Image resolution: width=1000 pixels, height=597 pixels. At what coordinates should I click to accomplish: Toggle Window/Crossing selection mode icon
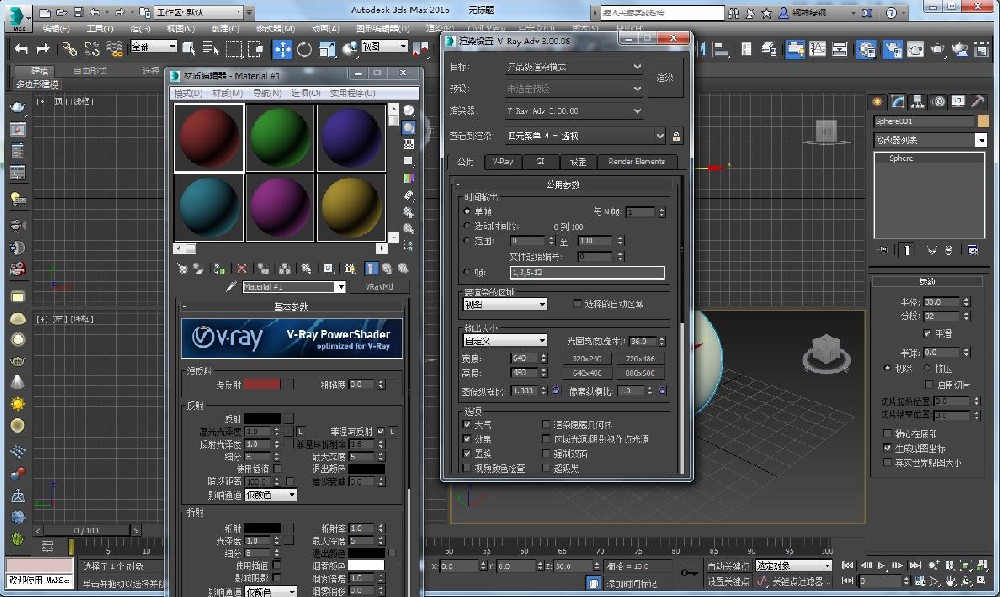256,49
